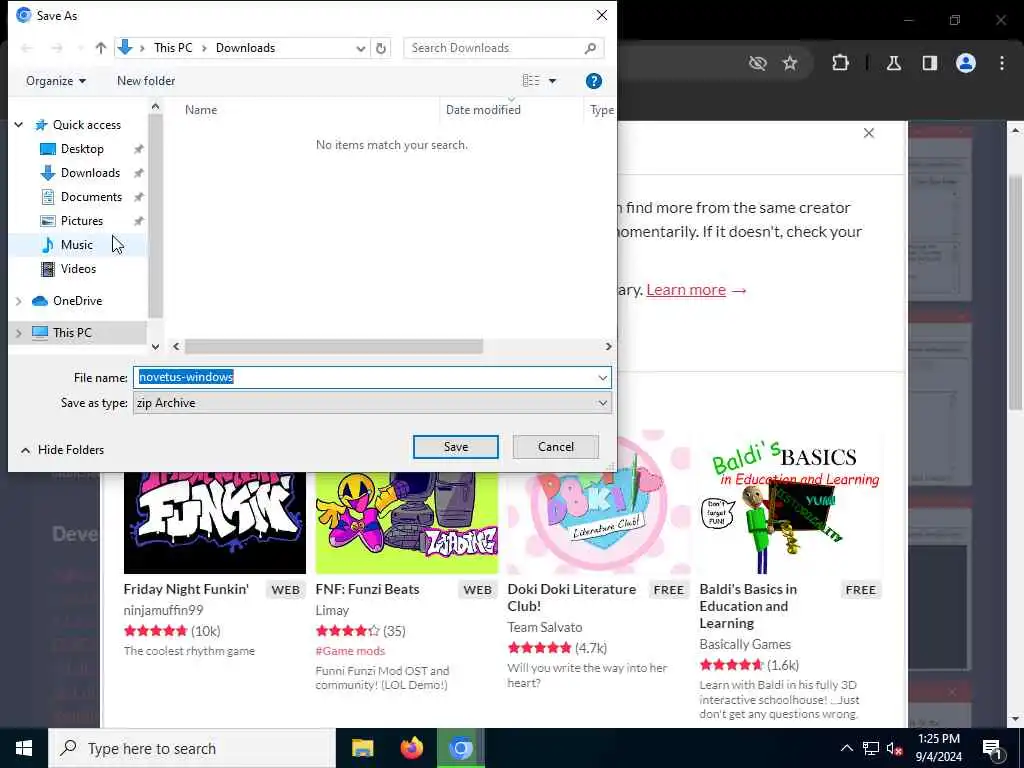Select OneDrive in the navigation pane
The width and height of the screenshot is (1024, 768).
(77, 301)
